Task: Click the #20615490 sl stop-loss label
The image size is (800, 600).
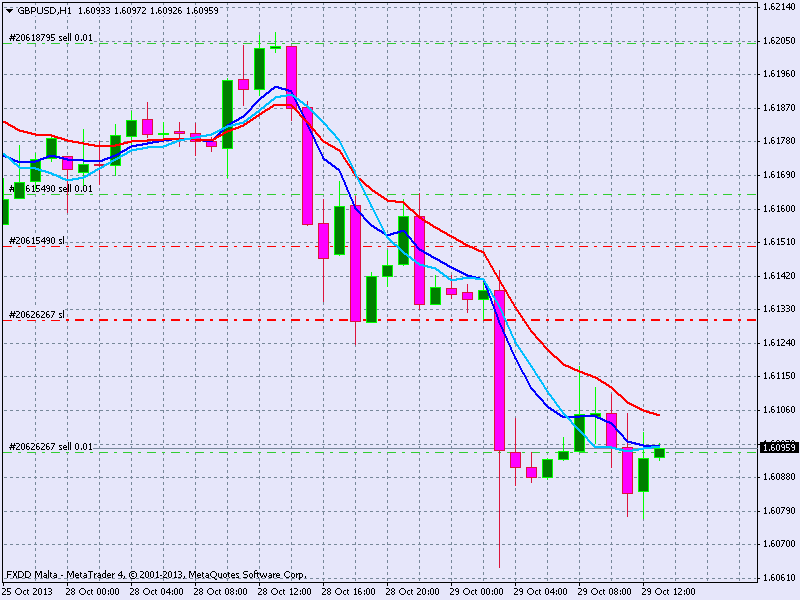Action: [x=37, y=241]
